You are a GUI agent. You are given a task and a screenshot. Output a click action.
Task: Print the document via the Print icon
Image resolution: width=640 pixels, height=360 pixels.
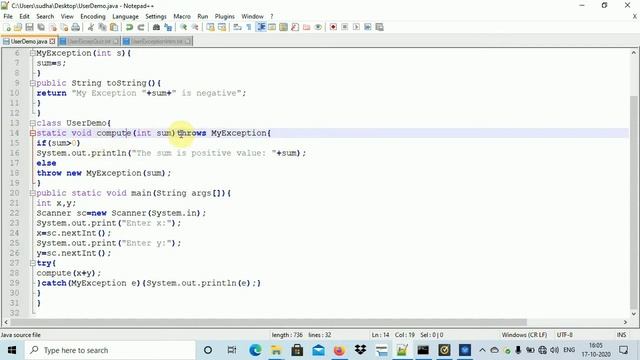76,27
